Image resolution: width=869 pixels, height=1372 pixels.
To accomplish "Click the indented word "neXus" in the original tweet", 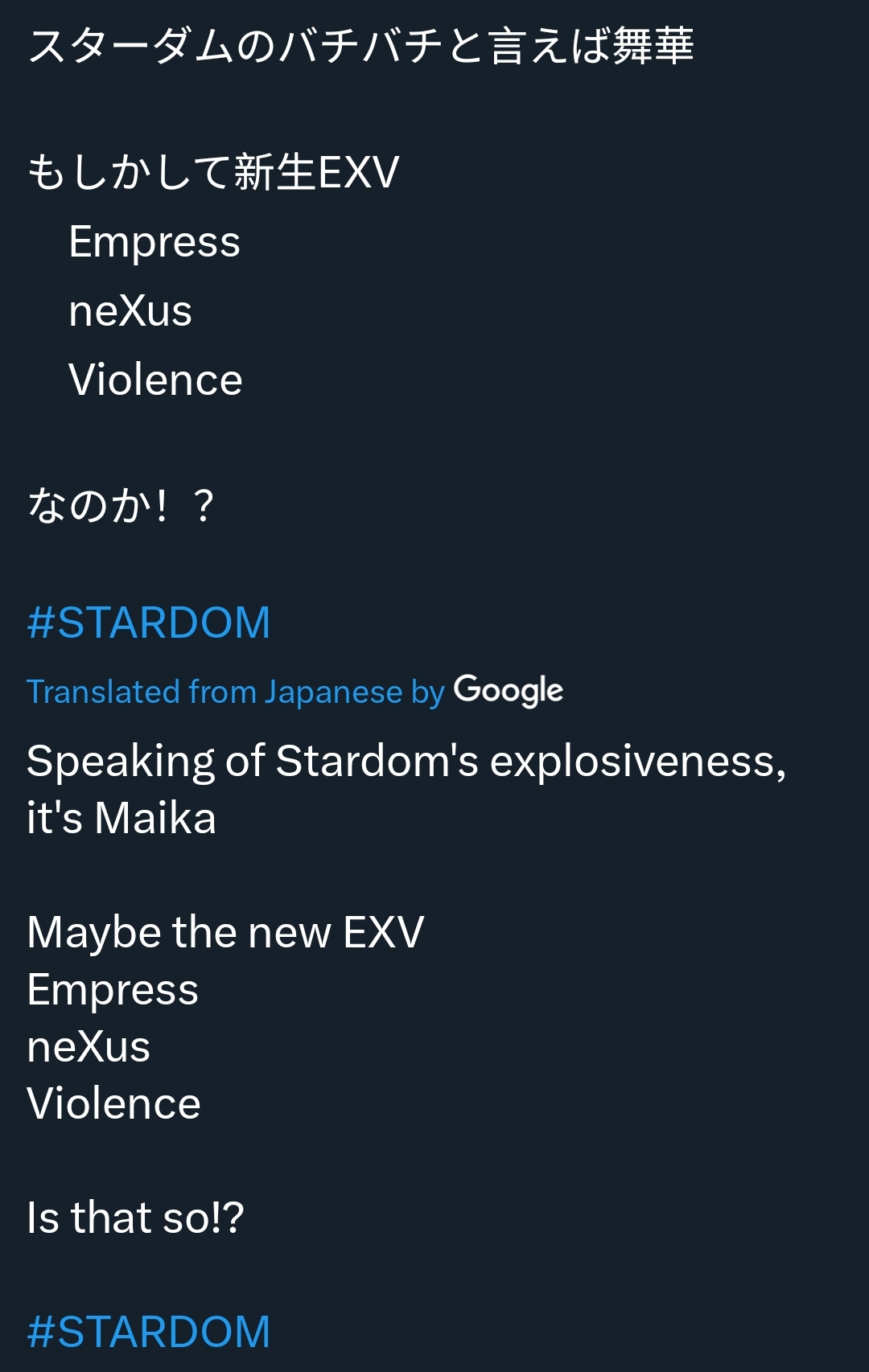I will pyautogui.click(x=130, y=311).
